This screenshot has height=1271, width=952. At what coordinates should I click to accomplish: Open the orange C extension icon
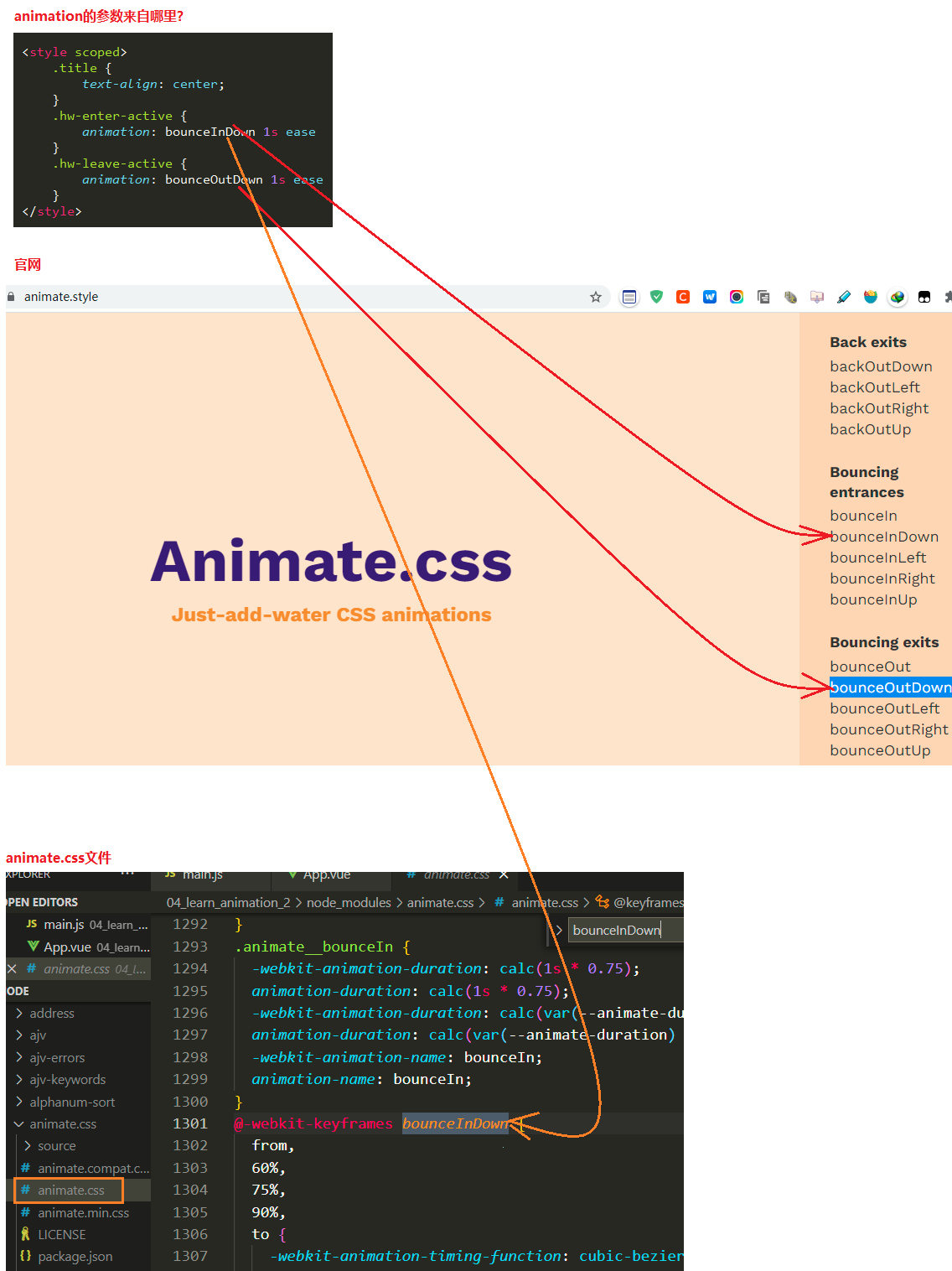[x=683, y=297]
